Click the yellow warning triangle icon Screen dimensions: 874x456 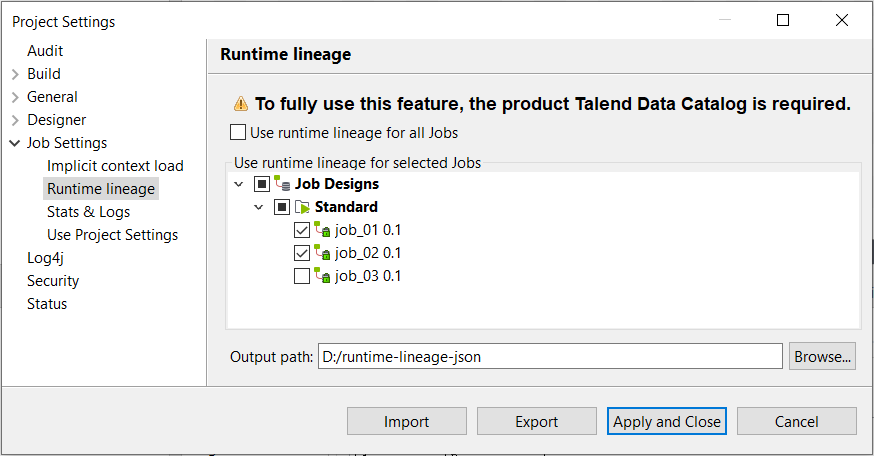coord(240,103)
